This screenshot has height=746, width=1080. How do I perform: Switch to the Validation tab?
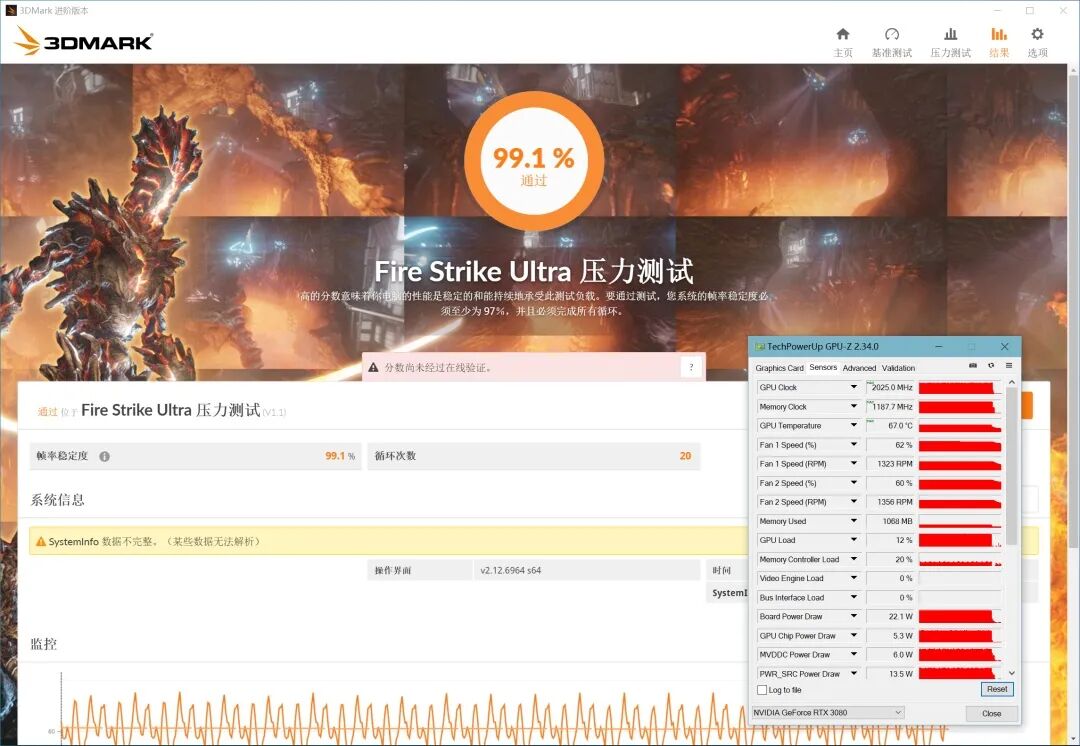[x=898, y=368]
